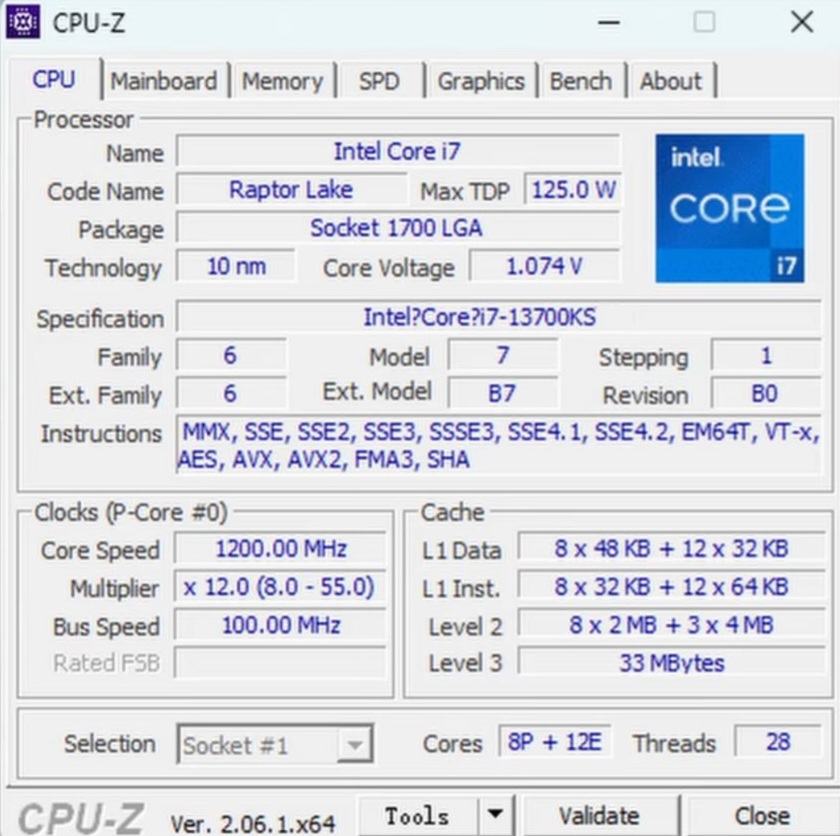Click the Core Speed value 1200.00 MHz
This screenshot has width=840, height=836.
pos(280,549)
